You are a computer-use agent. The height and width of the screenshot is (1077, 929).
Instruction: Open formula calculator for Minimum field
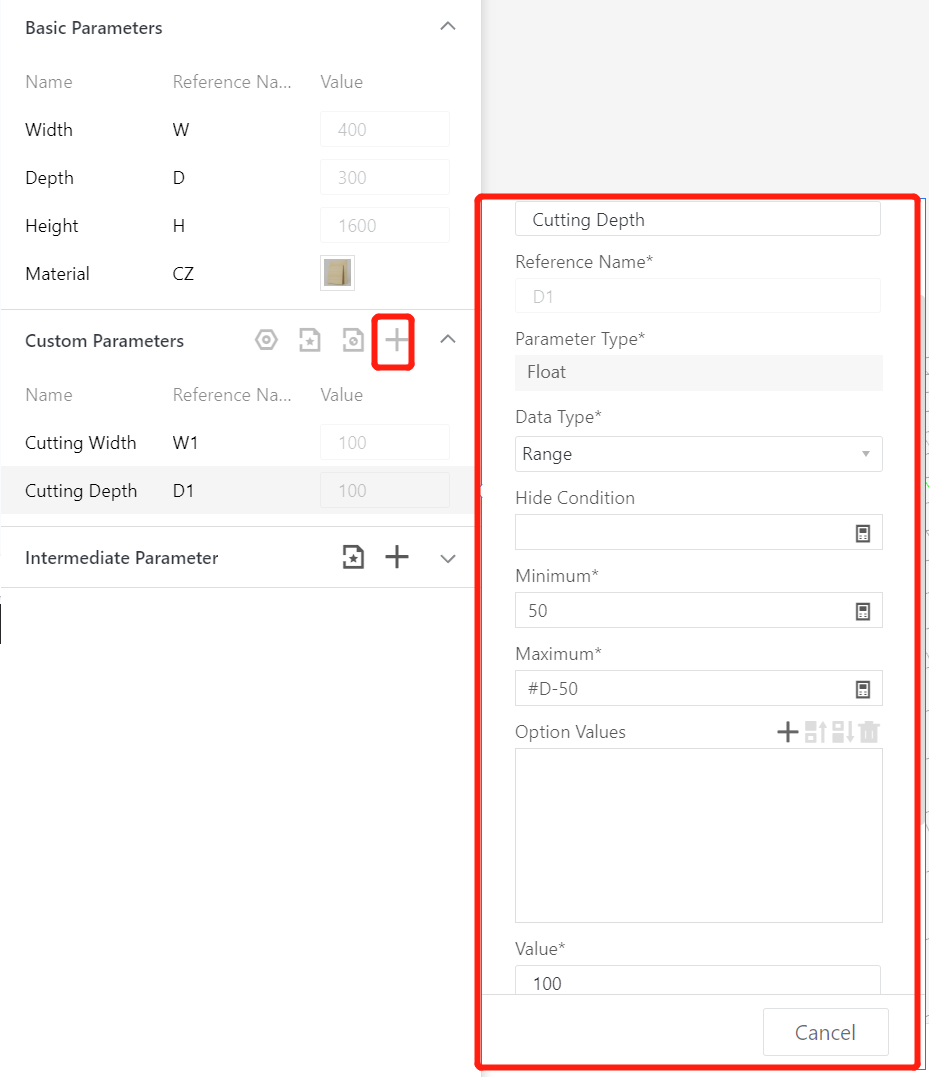[x=863, y=611]
